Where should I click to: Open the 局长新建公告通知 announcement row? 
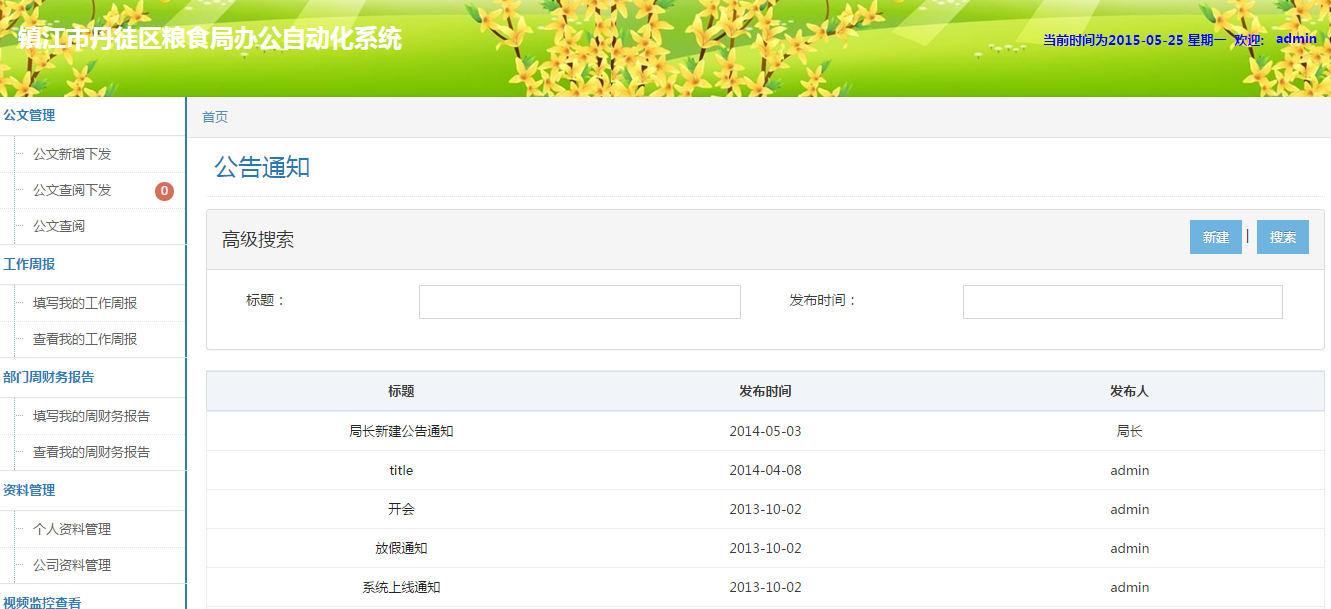401,431
